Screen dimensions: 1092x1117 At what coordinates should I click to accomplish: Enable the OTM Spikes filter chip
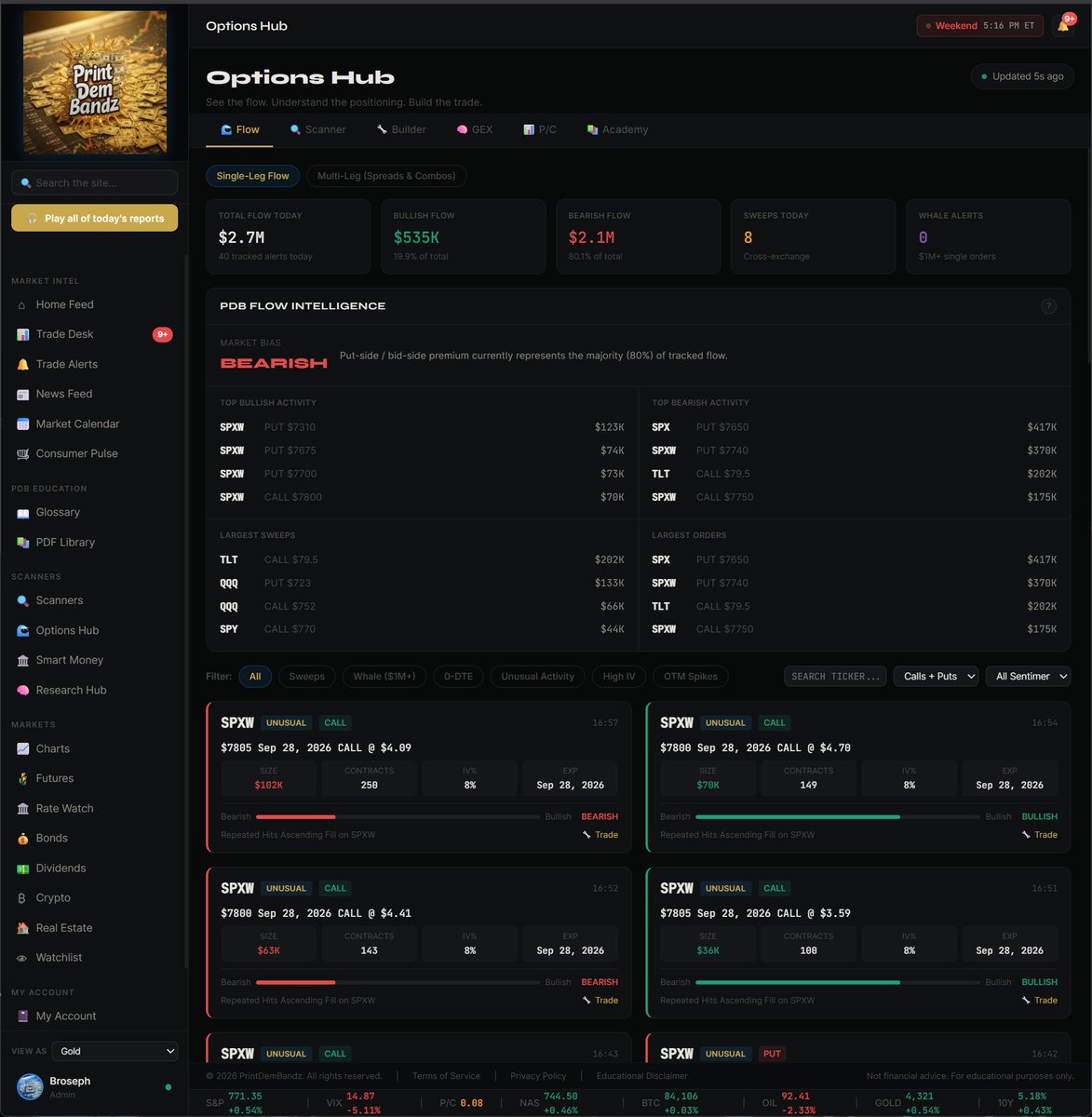click(691, 677)
